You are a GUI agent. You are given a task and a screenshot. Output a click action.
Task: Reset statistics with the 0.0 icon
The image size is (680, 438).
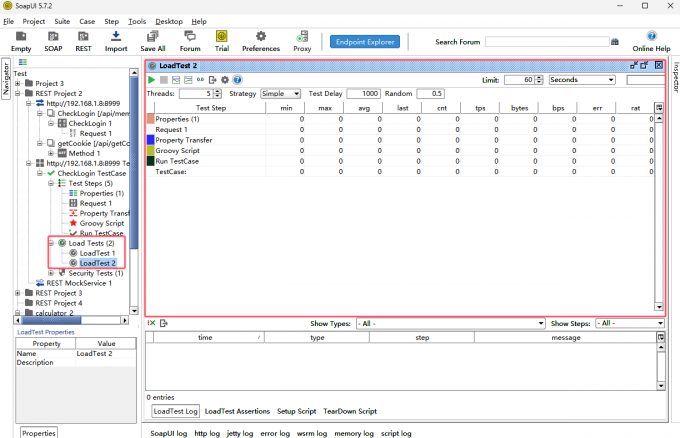click(x=200, y=80)
